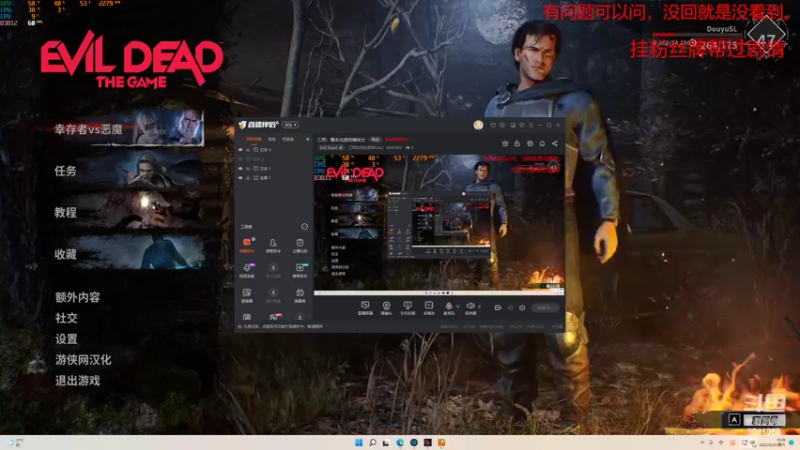Open 设置 game settings

pyautogui.click(x=66, y=339)
